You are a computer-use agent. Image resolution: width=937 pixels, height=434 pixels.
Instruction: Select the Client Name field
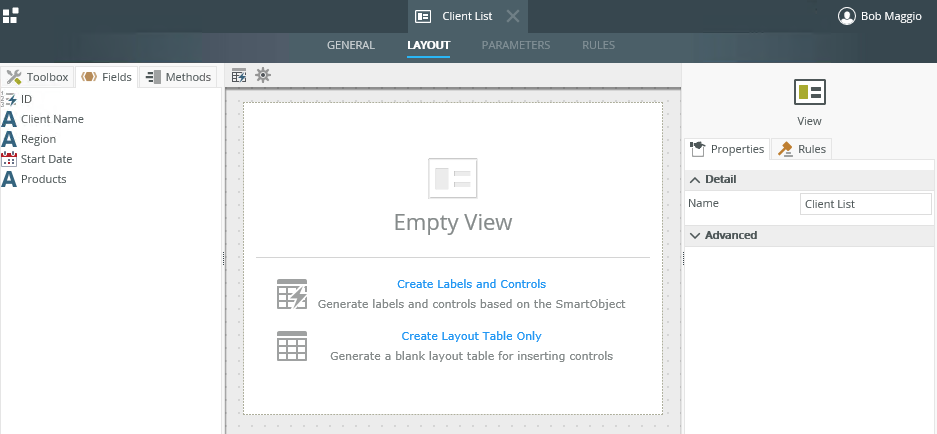(52, 119)
